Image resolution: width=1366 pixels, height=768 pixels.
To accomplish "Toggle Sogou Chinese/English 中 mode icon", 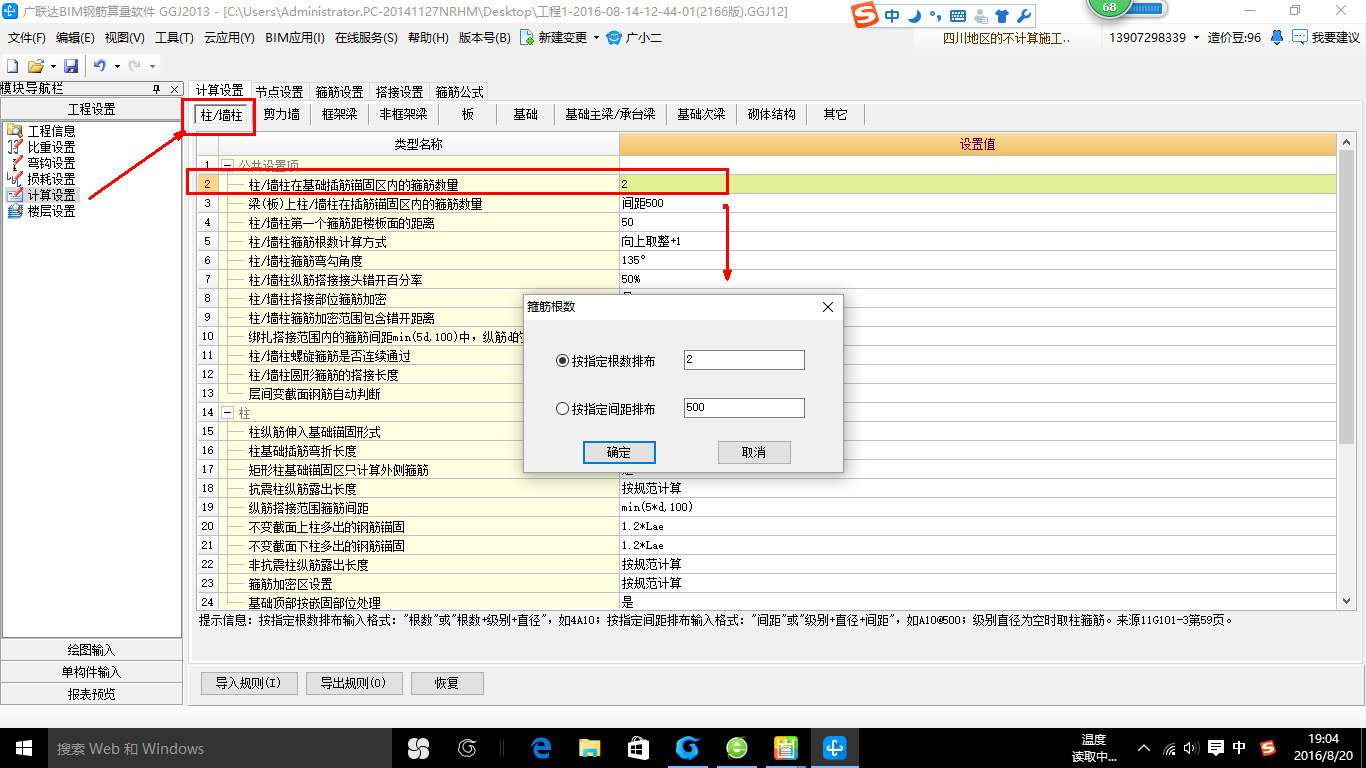I will 891,17.
